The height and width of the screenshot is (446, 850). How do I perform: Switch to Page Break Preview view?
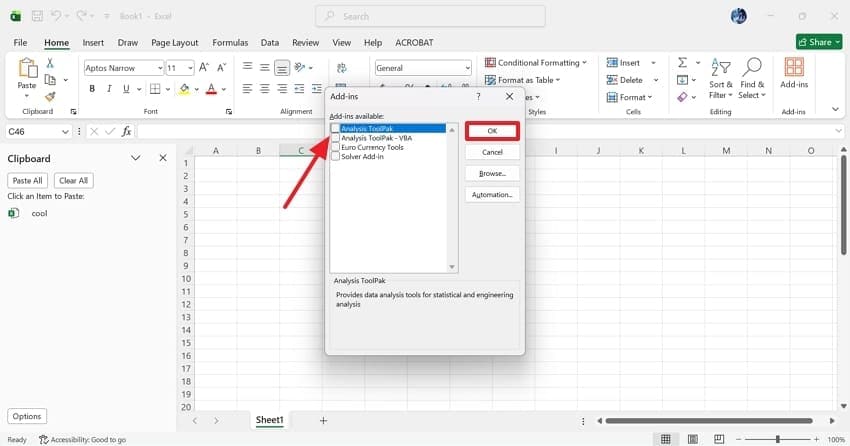[719, 439]
